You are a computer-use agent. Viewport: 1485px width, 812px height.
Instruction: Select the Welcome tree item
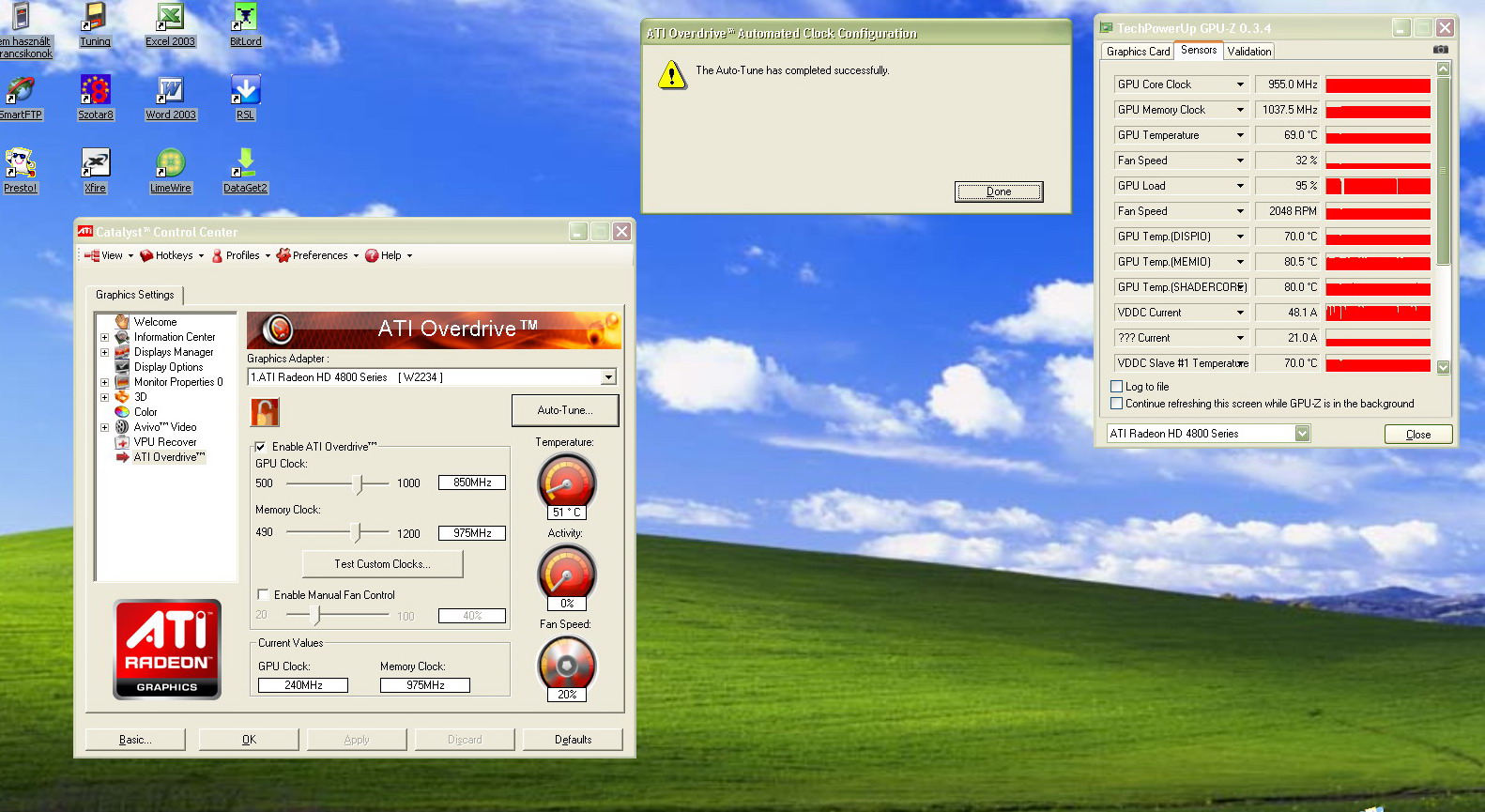coord(155,322)
